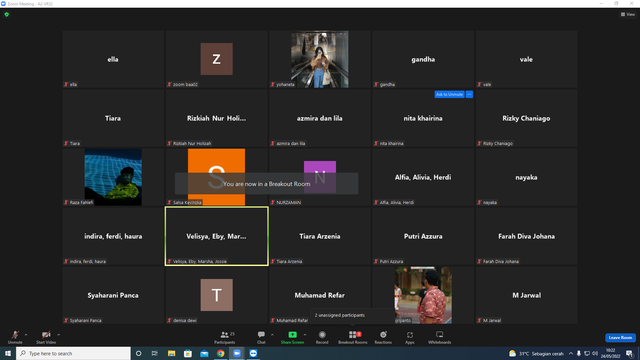Start recording with the Record button

pyautogui.click(x=322, y=337)
